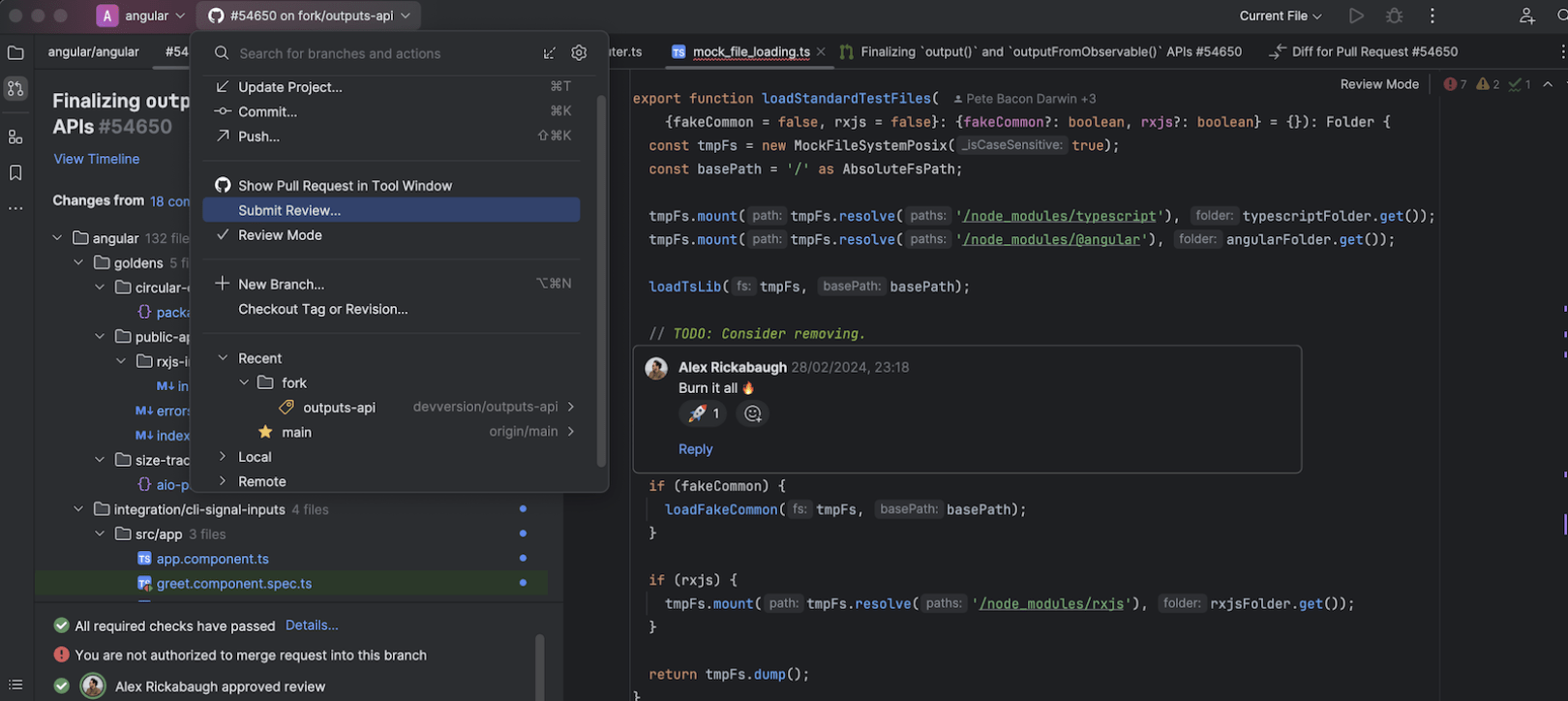Switch to mock_file_loading.ts tab
The width and height of the screenshot is (1568, 701).
click(750, 52)
